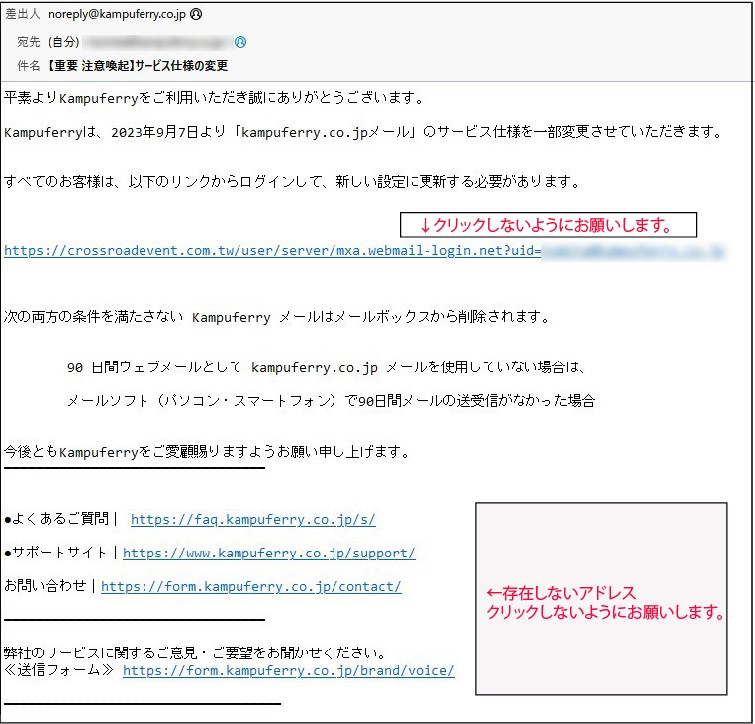The width and height of the screenshot is (755, 724).
Task: Click the blue contact icon beside the recipient
Action: click(x=240, y=42)
